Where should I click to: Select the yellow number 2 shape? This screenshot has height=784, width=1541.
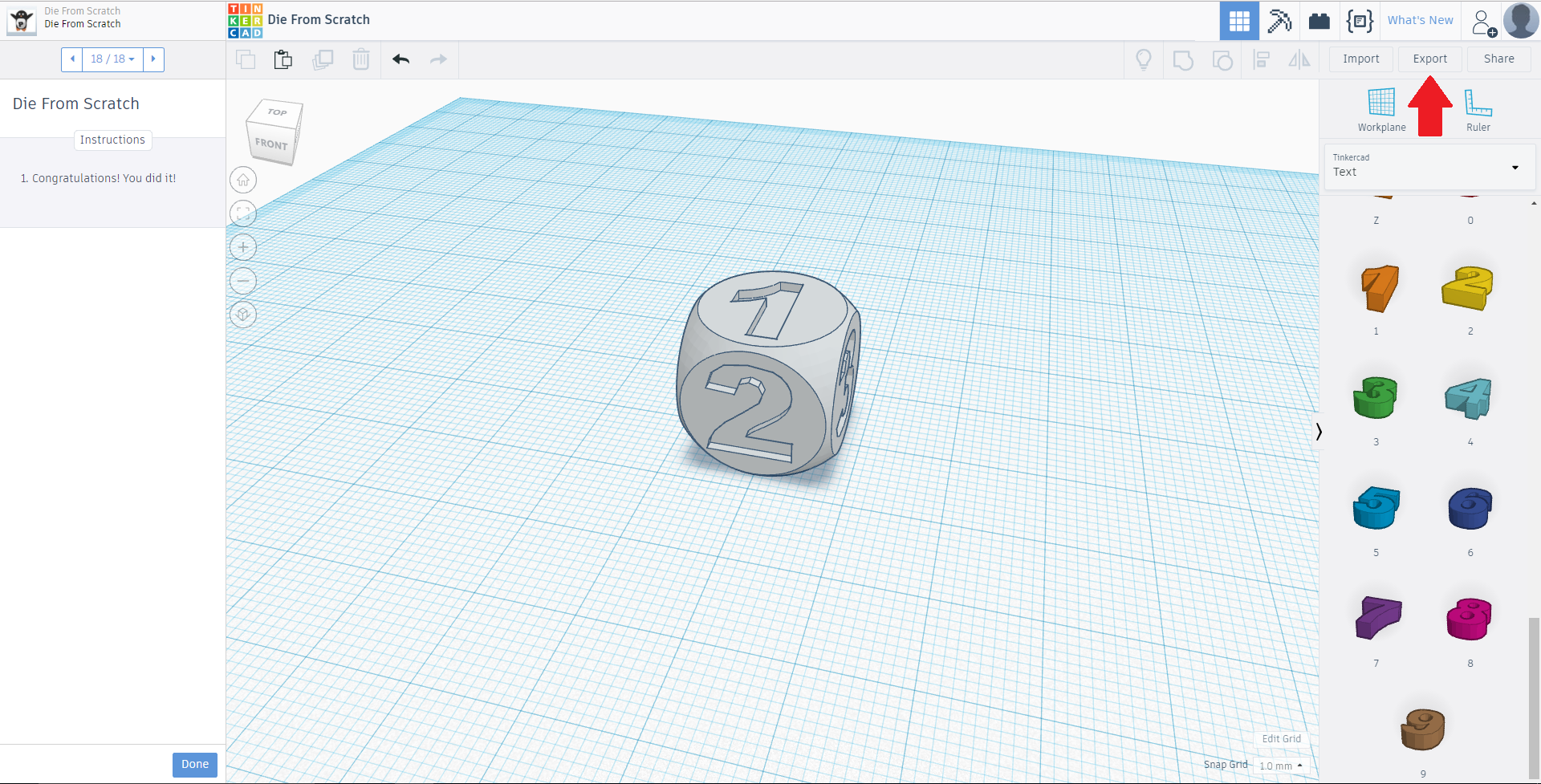[1468, 288]
